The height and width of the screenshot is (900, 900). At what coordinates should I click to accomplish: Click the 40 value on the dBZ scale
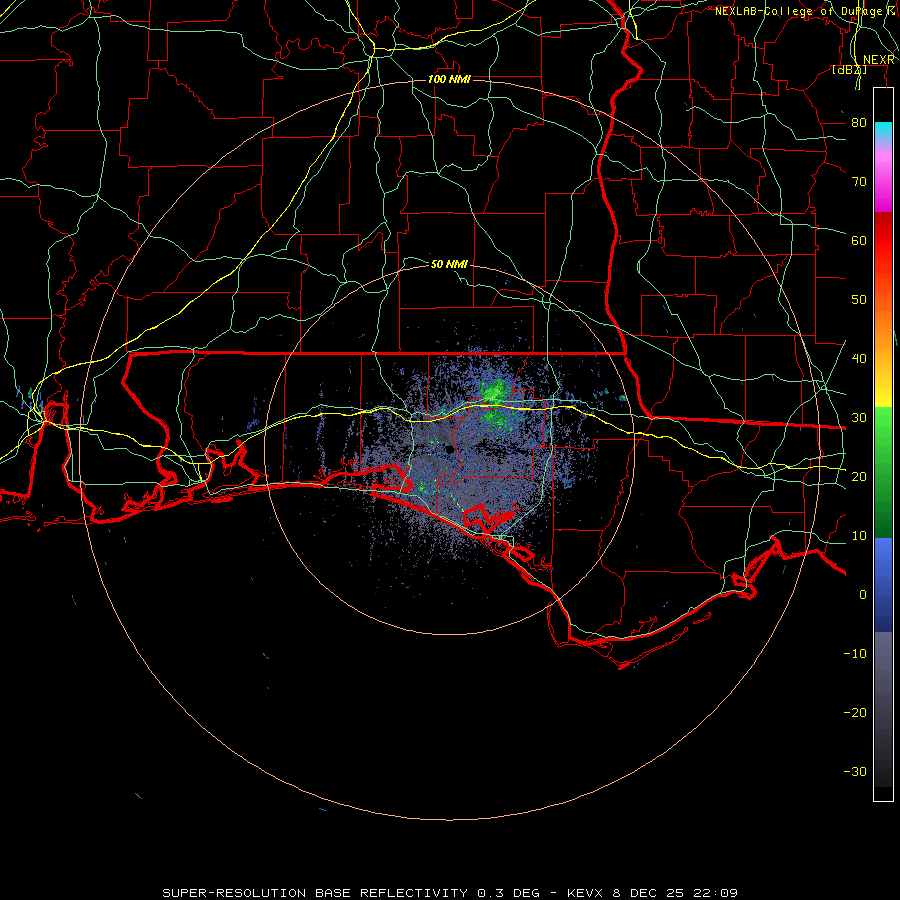point(859,359)
